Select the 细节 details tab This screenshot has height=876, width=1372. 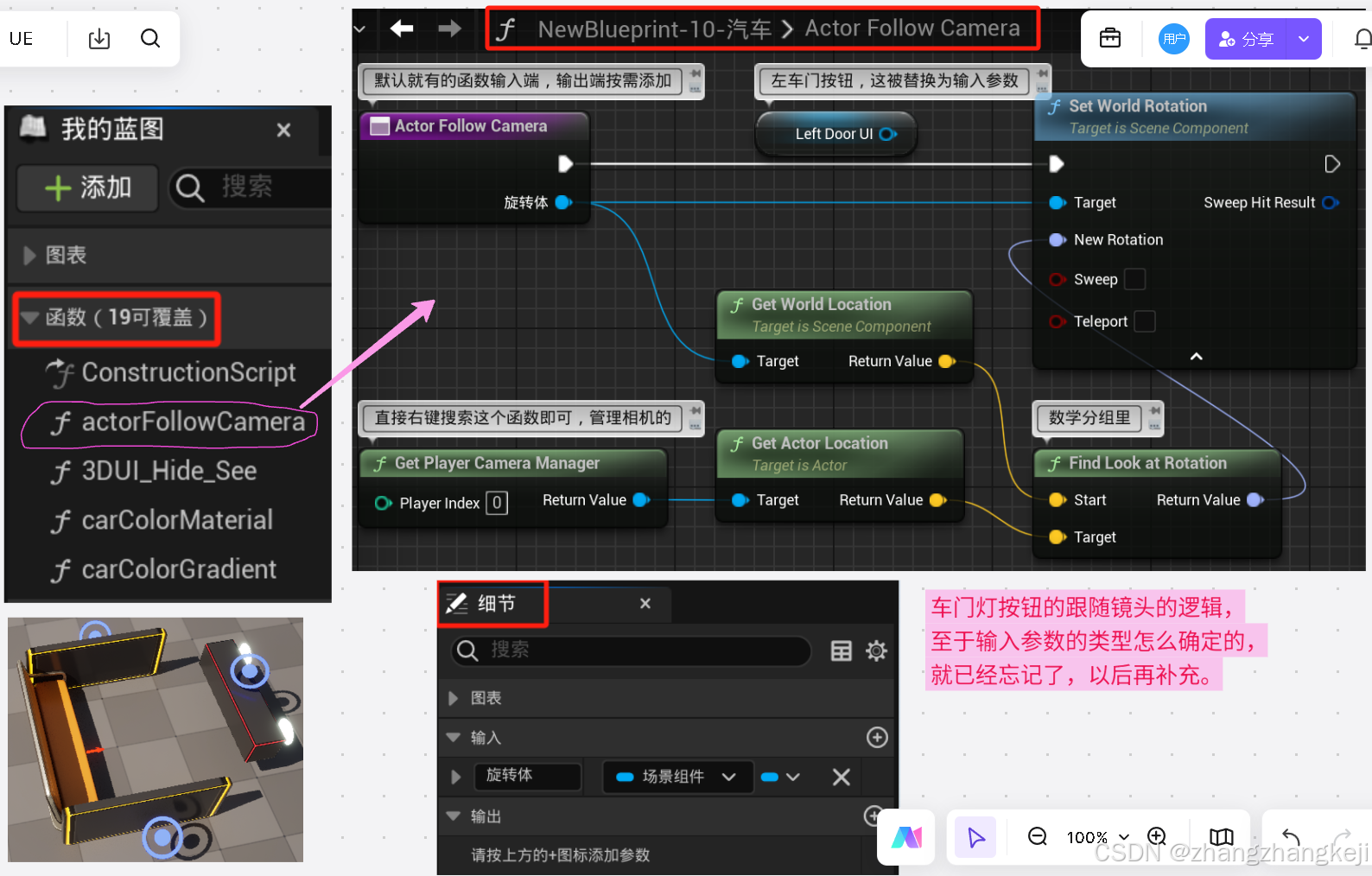(492, 603)
